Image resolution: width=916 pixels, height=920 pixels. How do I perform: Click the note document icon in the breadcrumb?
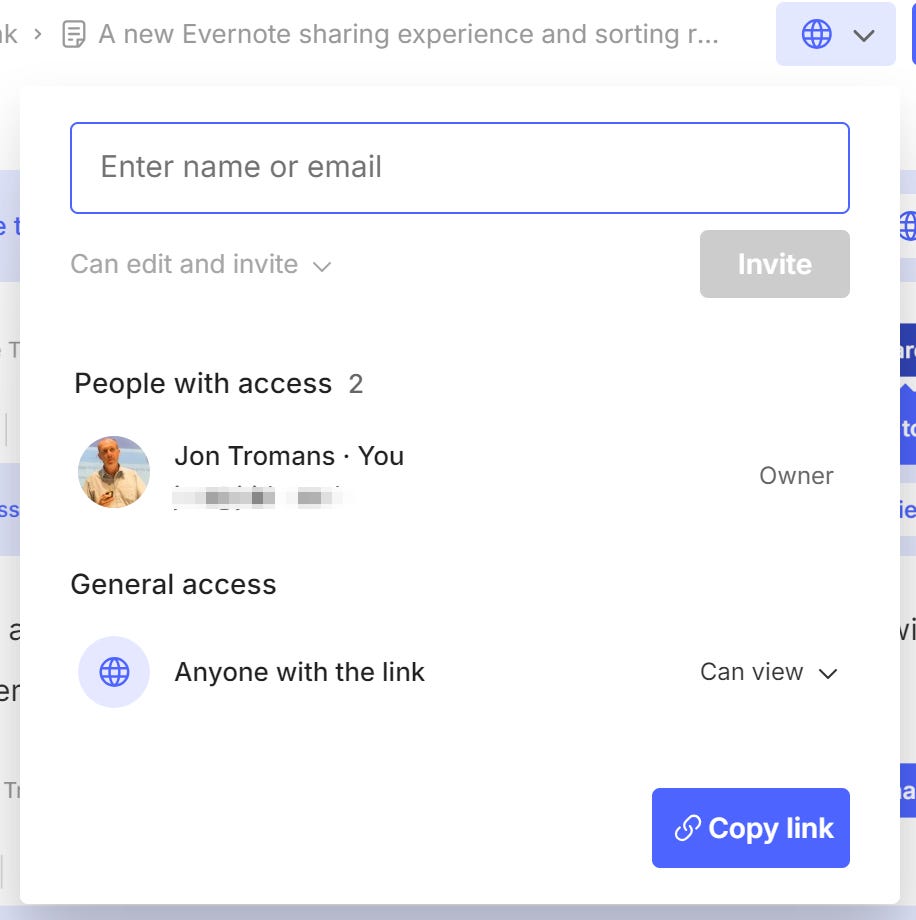71,33
